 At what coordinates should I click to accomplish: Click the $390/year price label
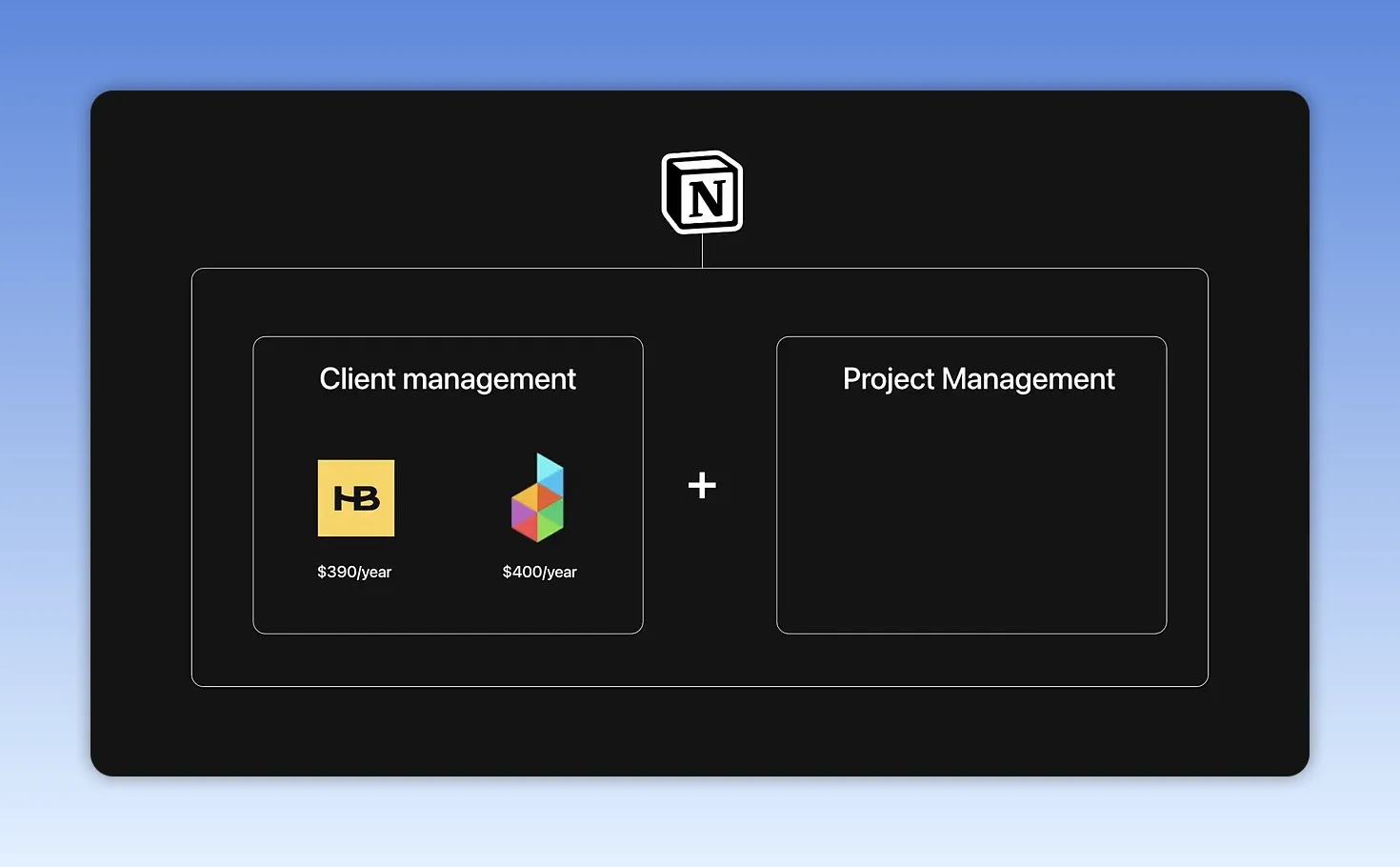click(354, 572)
